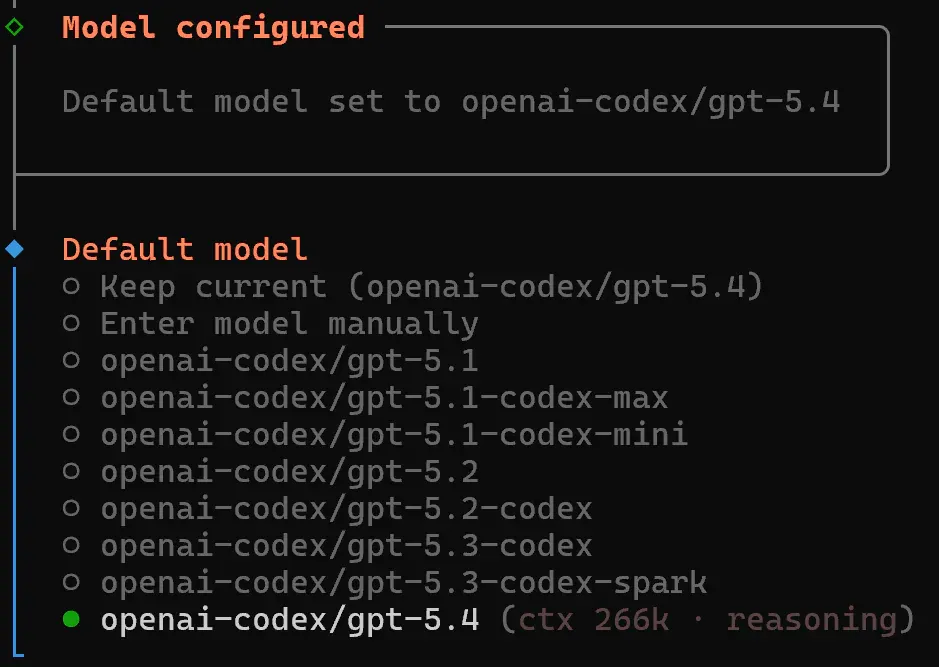Screen dimensions: 939x667
Task: Click the ctx 266k reasoning hint
Action: pos(707,620)
